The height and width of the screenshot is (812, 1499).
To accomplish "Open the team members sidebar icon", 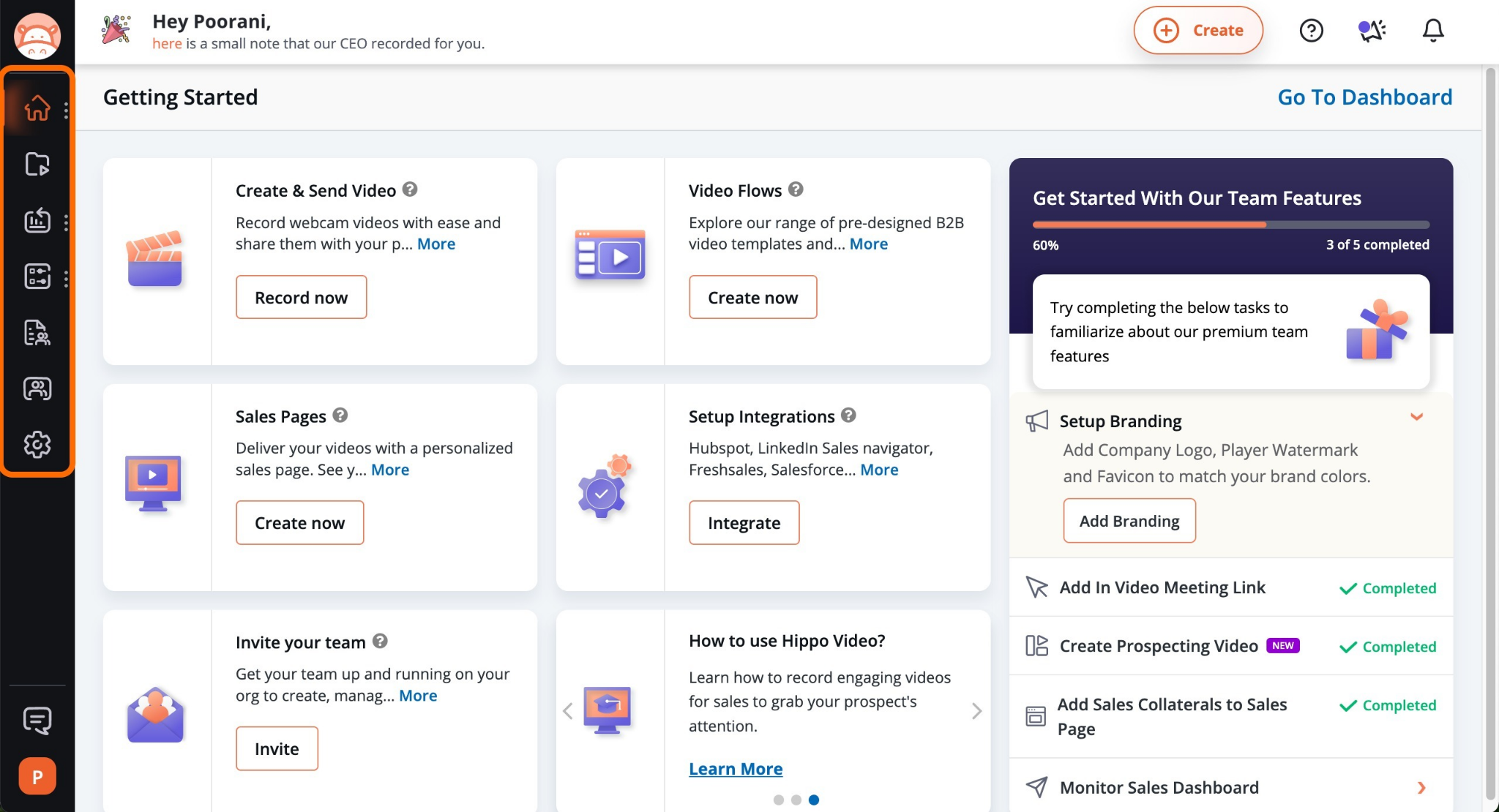I will 37,388.
